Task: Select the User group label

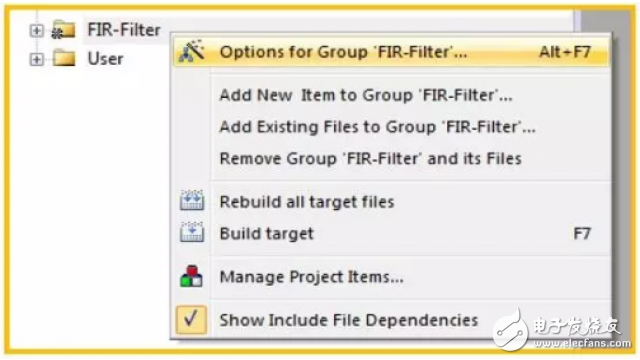Action: [105, 59]
